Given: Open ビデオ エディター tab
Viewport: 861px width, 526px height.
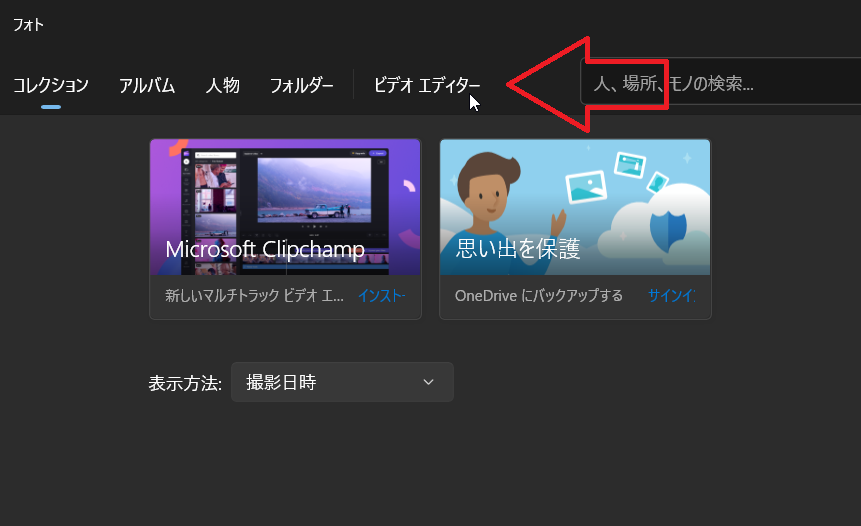Looking at the screenshot, I should 427,85.
